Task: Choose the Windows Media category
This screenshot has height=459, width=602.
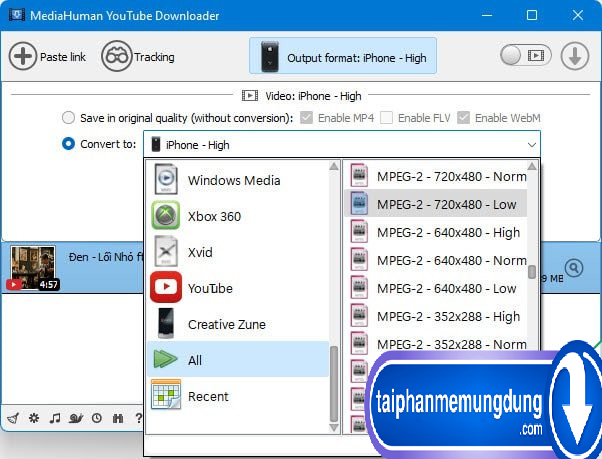Action: [238, 180]
